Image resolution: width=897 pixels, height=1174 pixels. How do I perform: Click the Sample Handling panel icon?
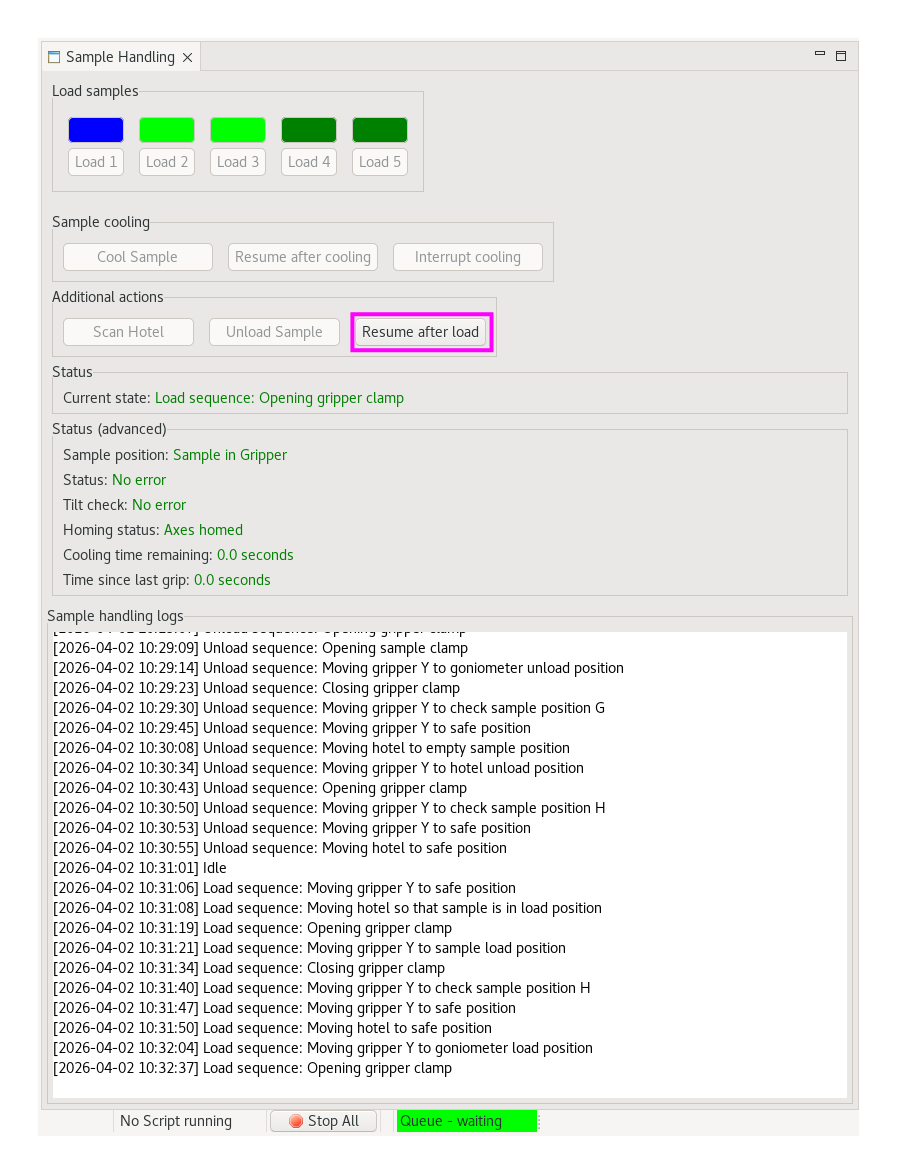tap(54, 58)
